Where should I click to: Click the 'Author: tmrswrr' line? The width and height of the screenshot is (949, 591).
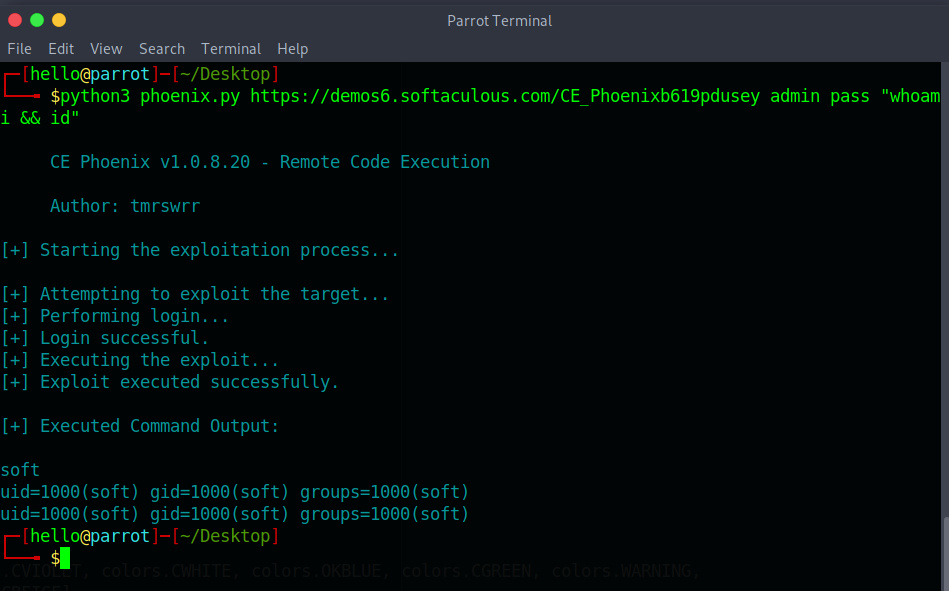[x=125, y=206]
